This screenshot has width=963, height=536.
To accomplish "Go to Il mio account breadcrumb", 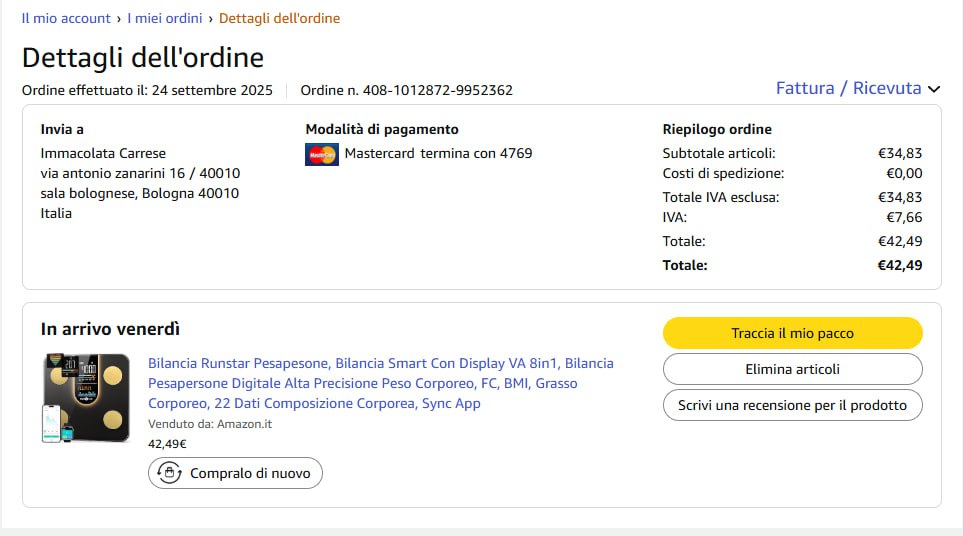I will (66, 18).
